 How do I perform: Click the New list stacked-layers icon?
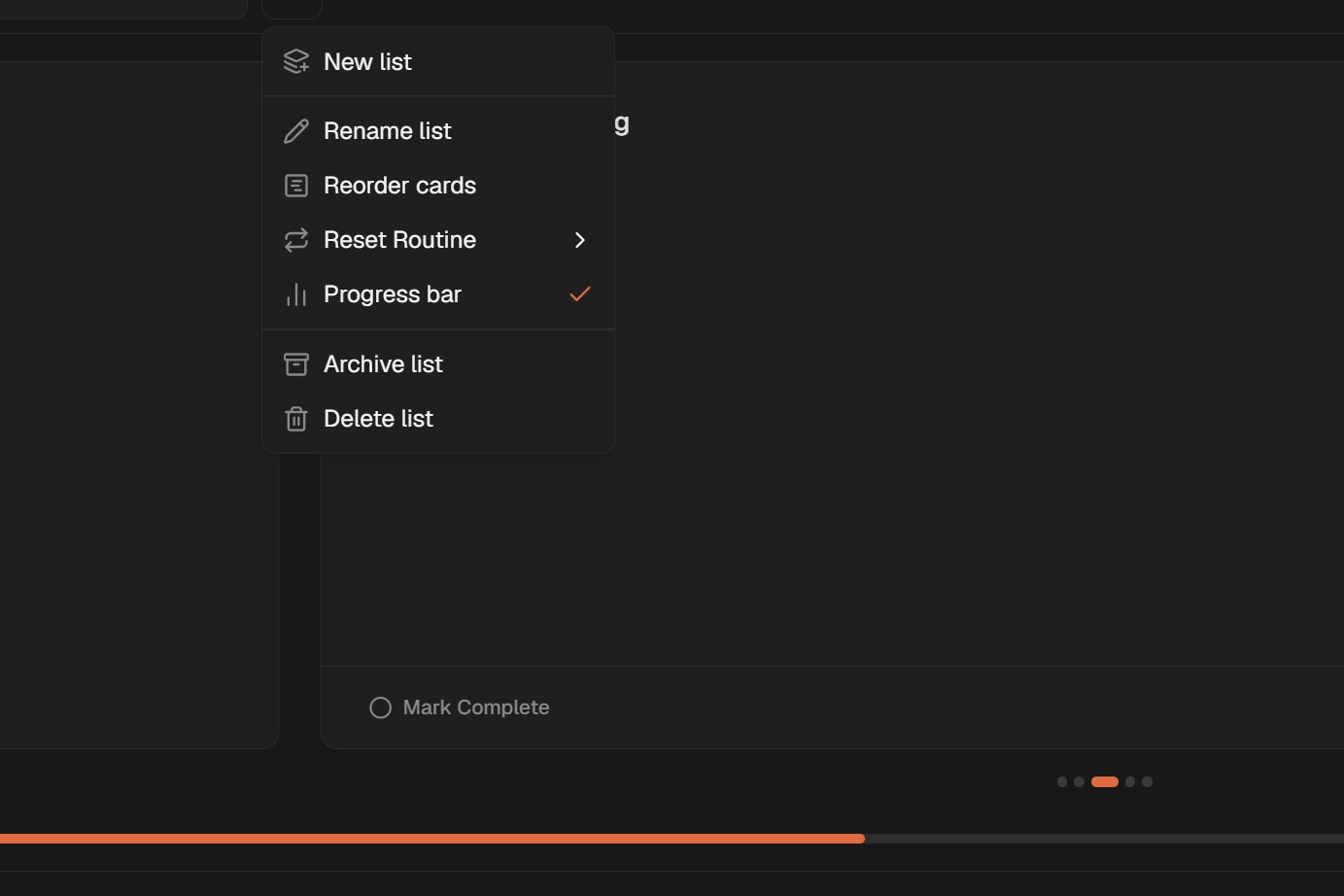coord(296,61)
